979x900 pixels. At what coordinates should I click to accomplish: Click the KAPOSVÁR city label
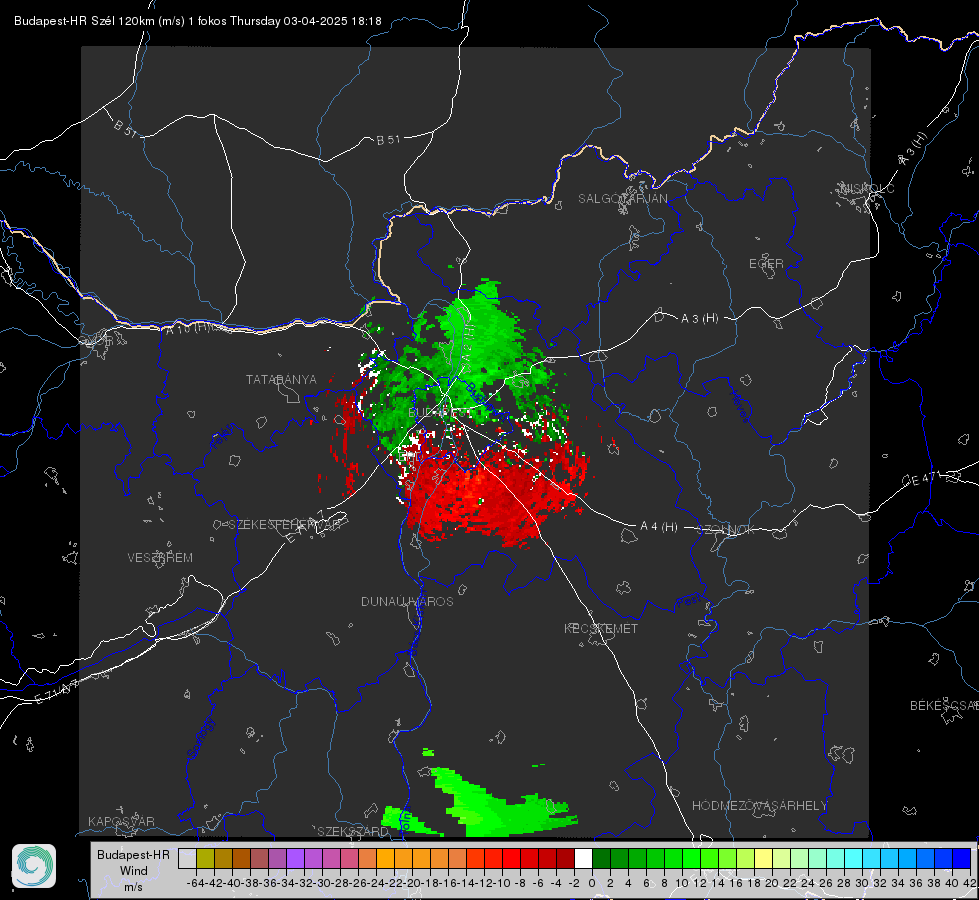tap(121, 821)
